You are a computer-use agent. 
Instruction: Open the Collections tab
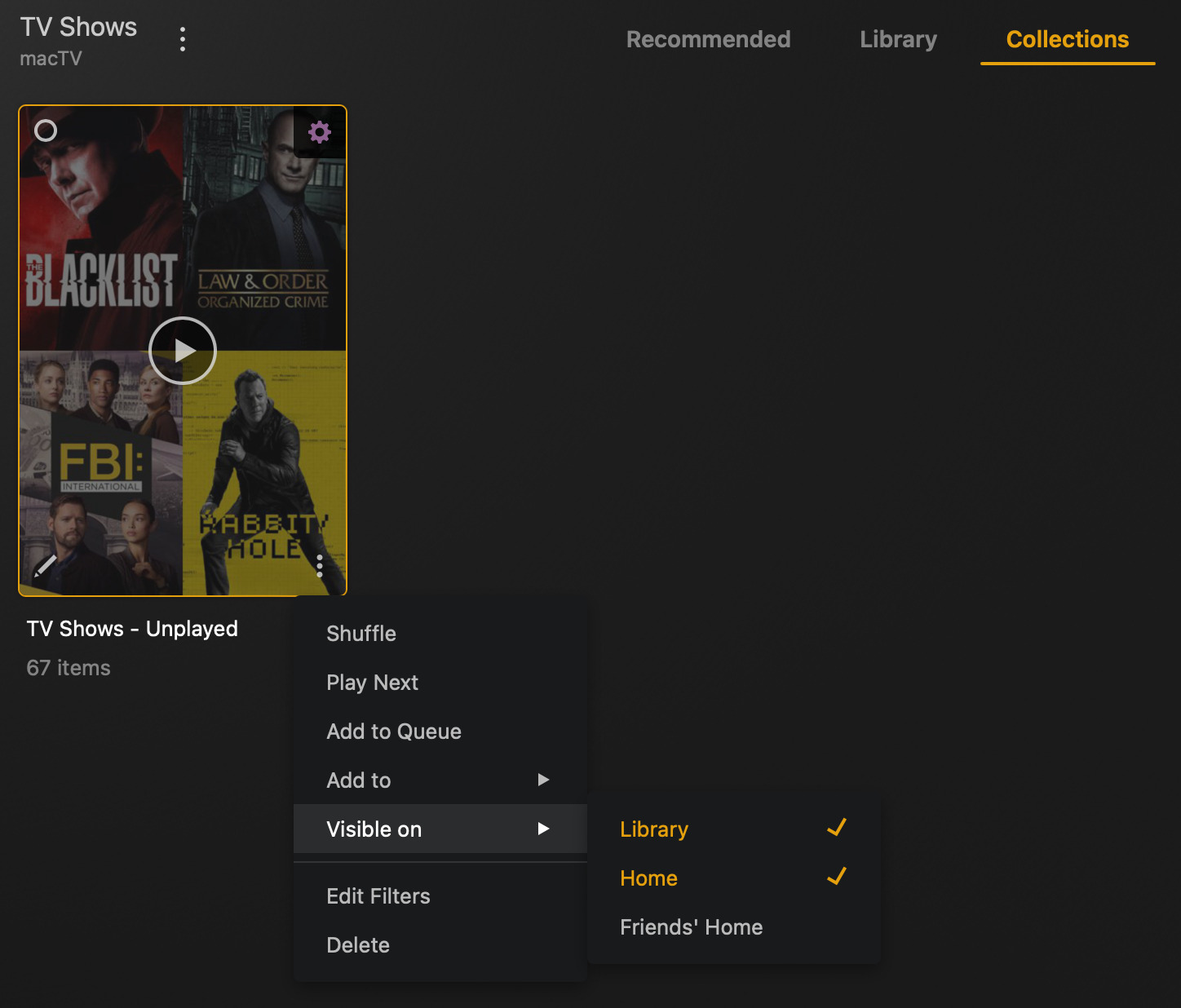point(1068,39)
